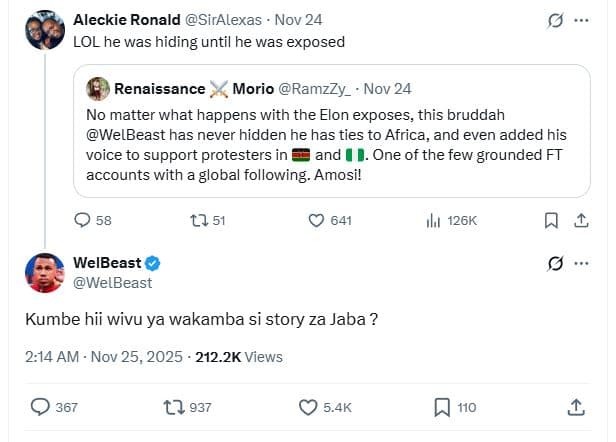View analytics showing 126K views
Screen dimensions: 616x442
click(433, 220)
